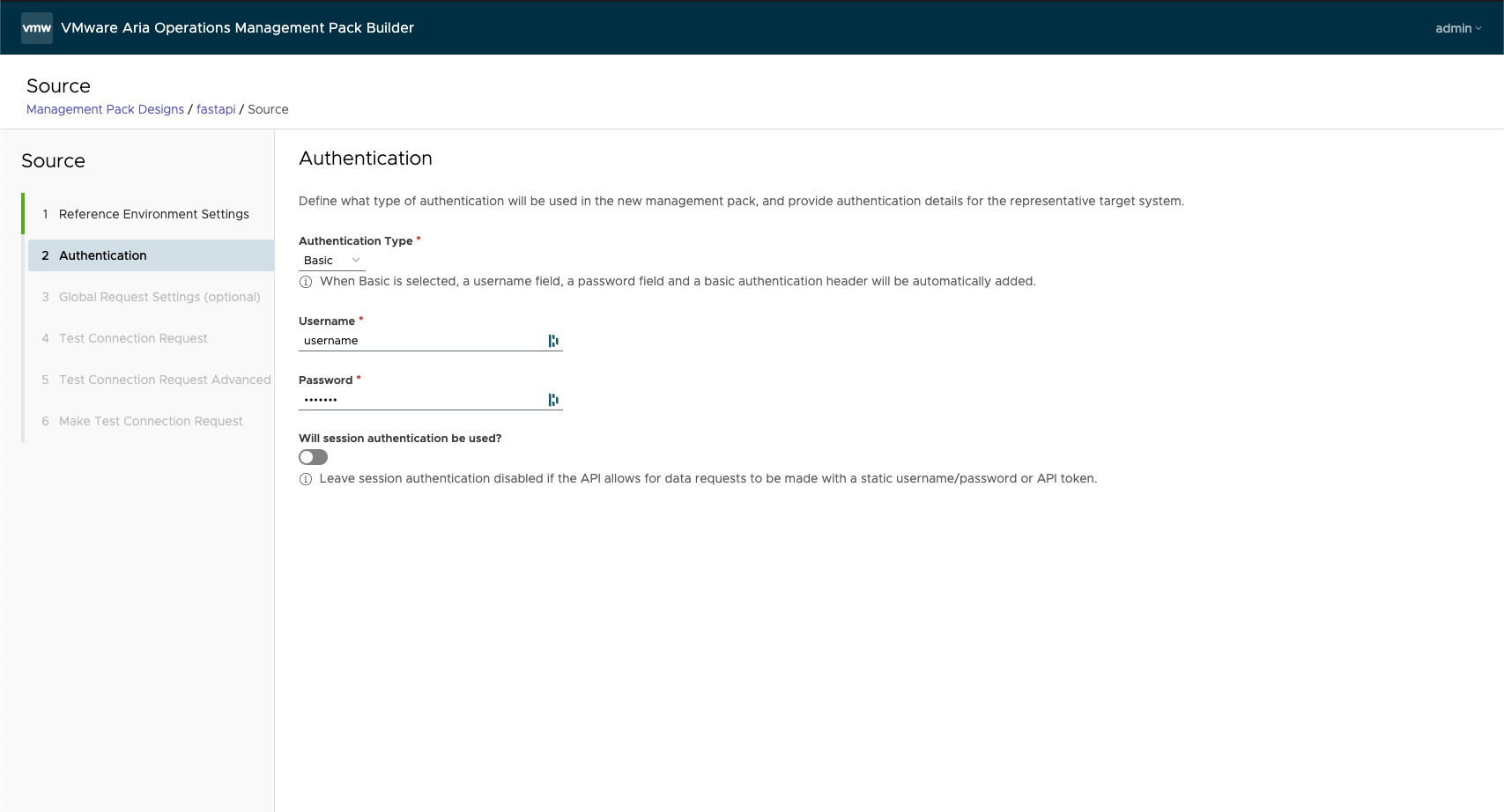The image size is (1504, 812).
Task: Select the Authentication step in sidebar
Action: 103,255
